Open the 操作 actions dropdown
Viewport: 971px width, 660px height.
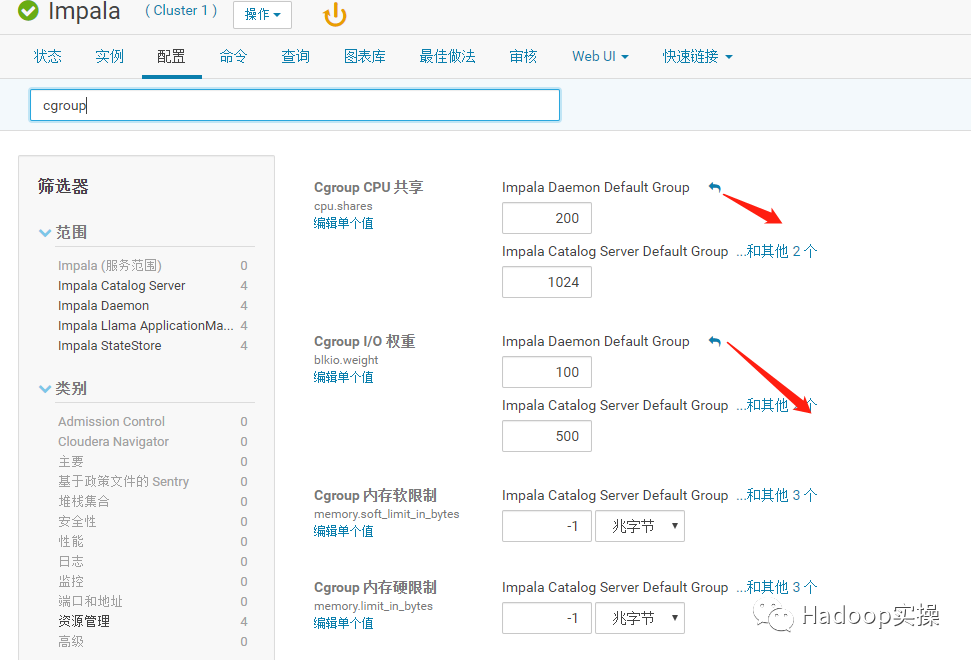263,14
